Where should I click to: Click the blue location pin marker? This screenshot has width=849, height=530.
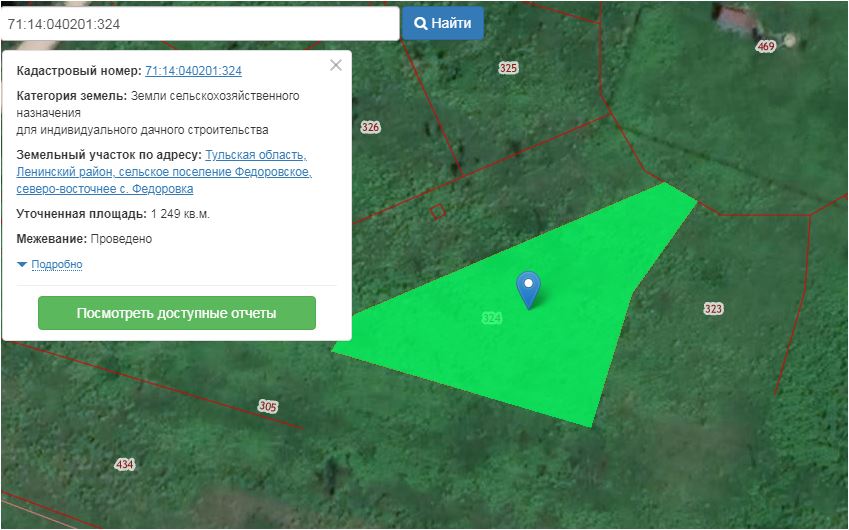tap(528, 287)
